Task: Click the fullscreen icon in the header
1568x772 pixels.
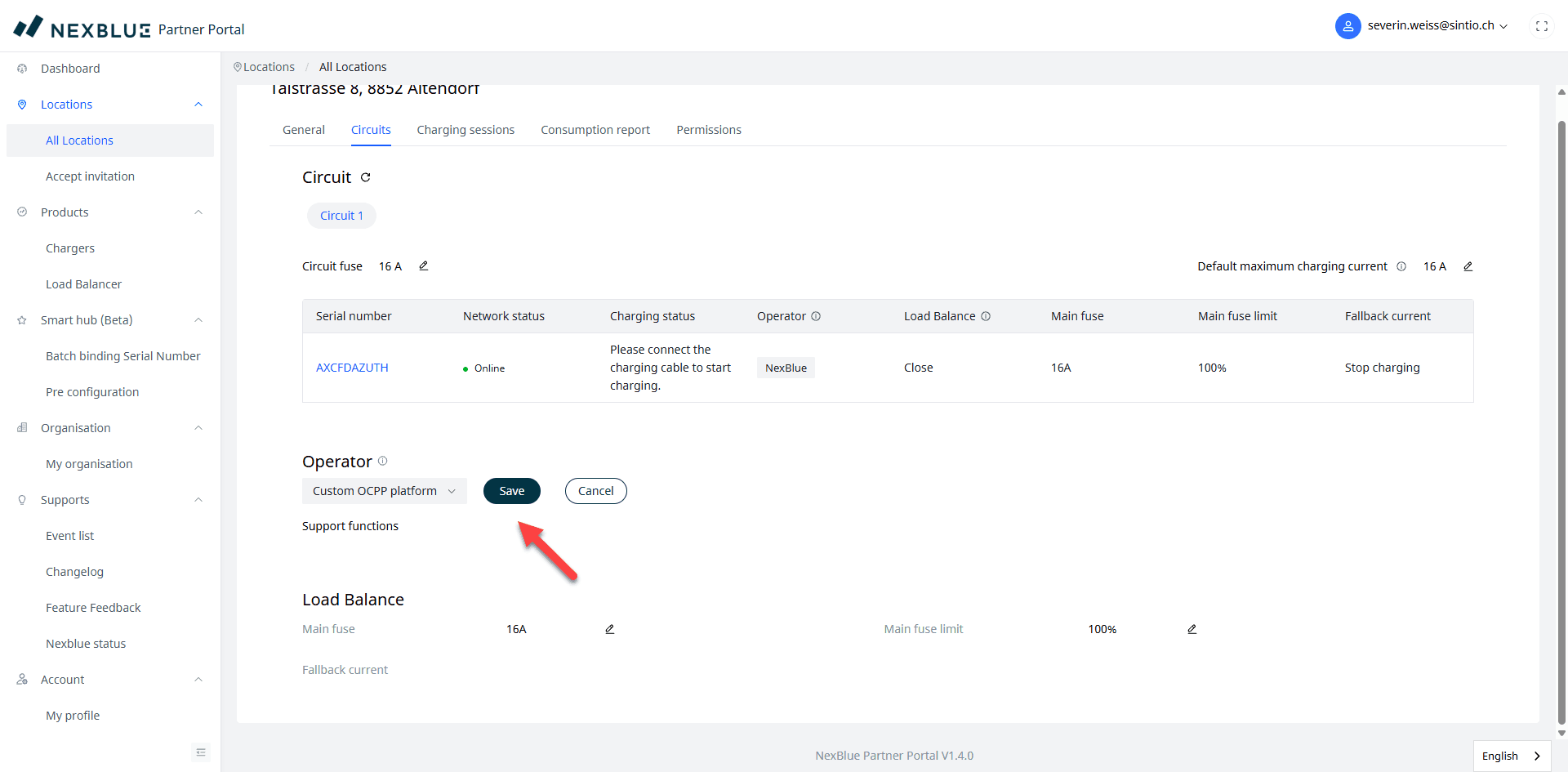Action: pyautogui.click(x=1542, y=26)
